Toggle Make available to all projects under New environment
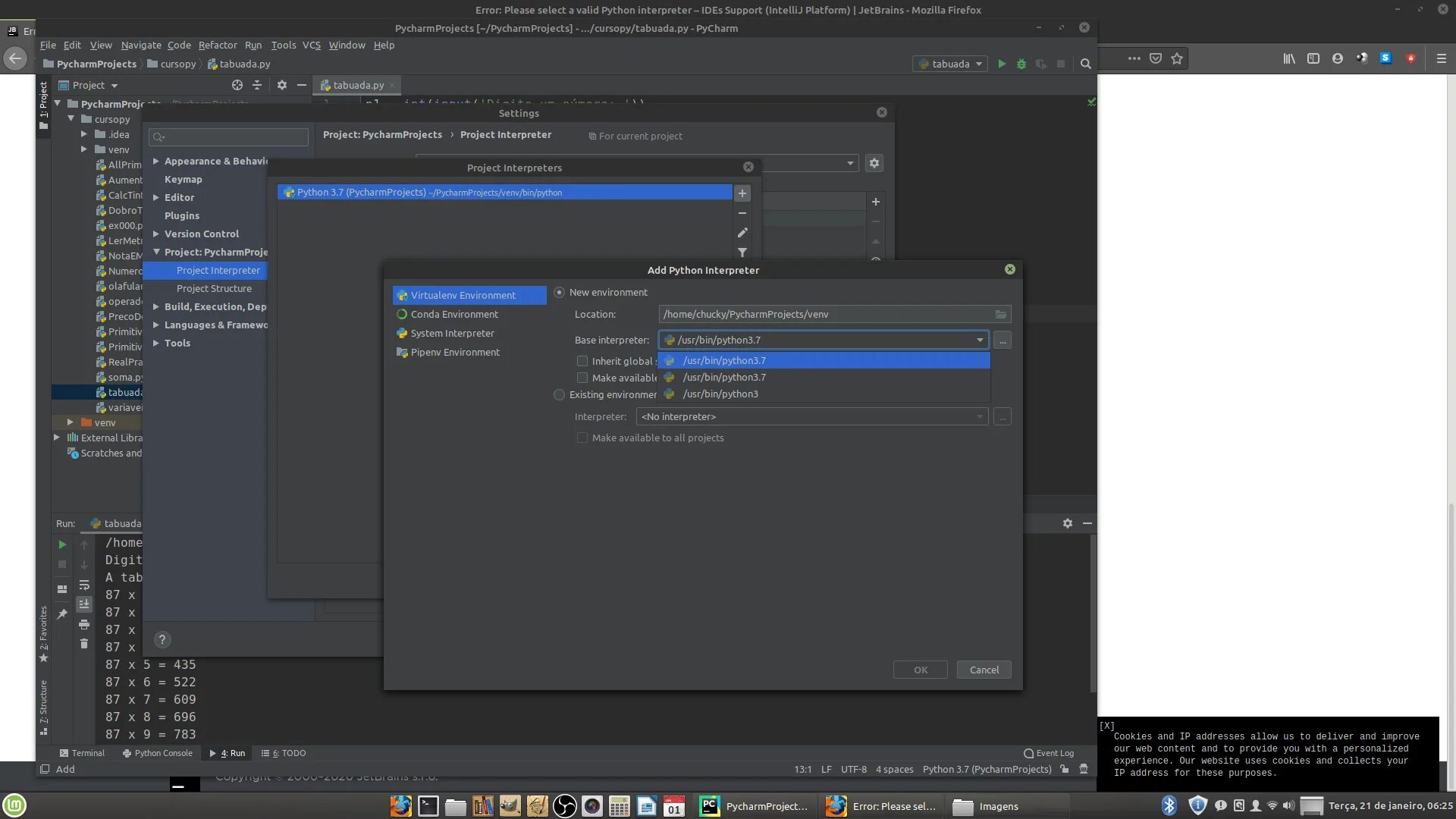The image size is (1456, 819). coord(582,378)
